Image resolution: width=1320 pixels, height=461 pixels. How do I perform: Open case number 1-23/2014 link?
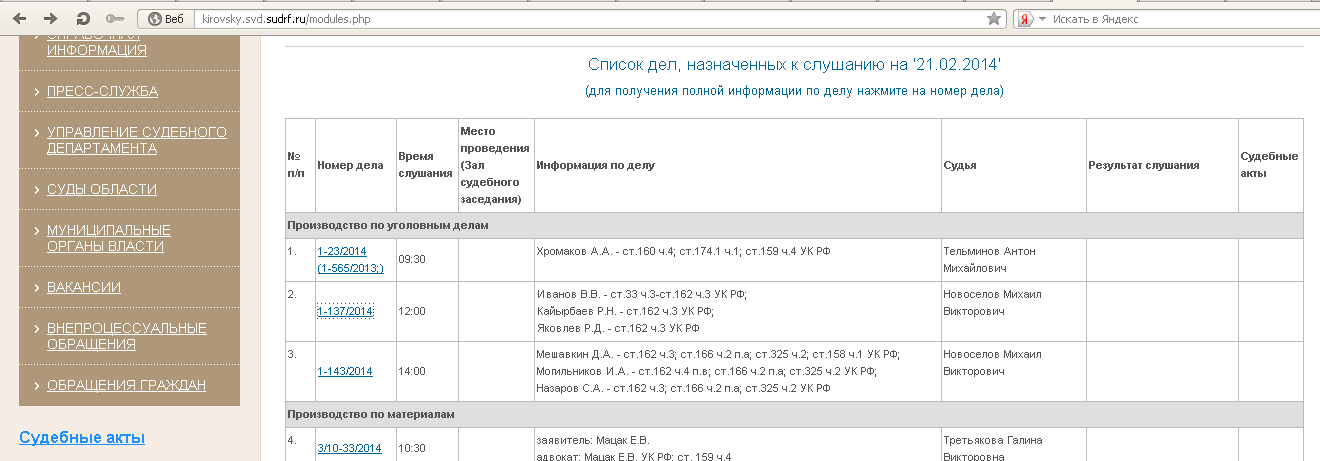click(350, 260)
